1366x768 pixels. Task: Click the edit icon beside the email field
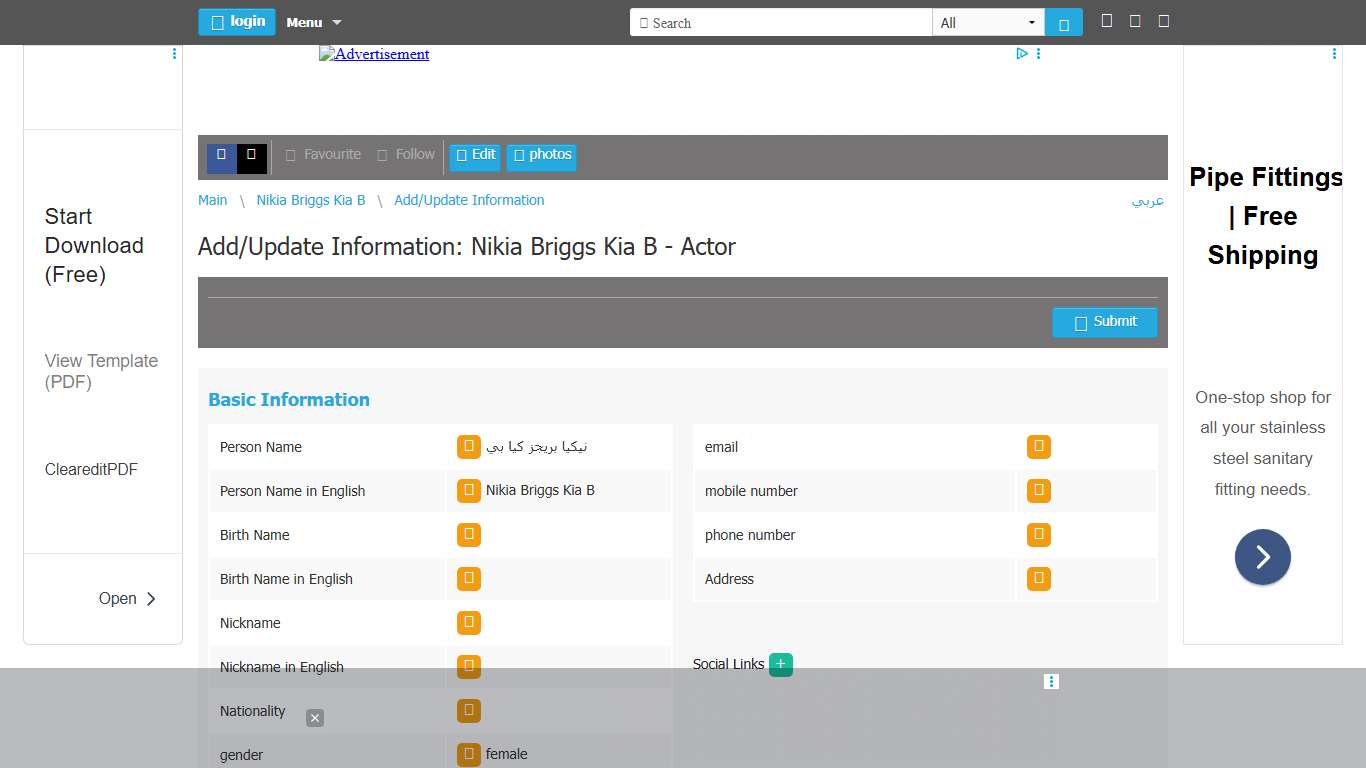click(1038, 446)
